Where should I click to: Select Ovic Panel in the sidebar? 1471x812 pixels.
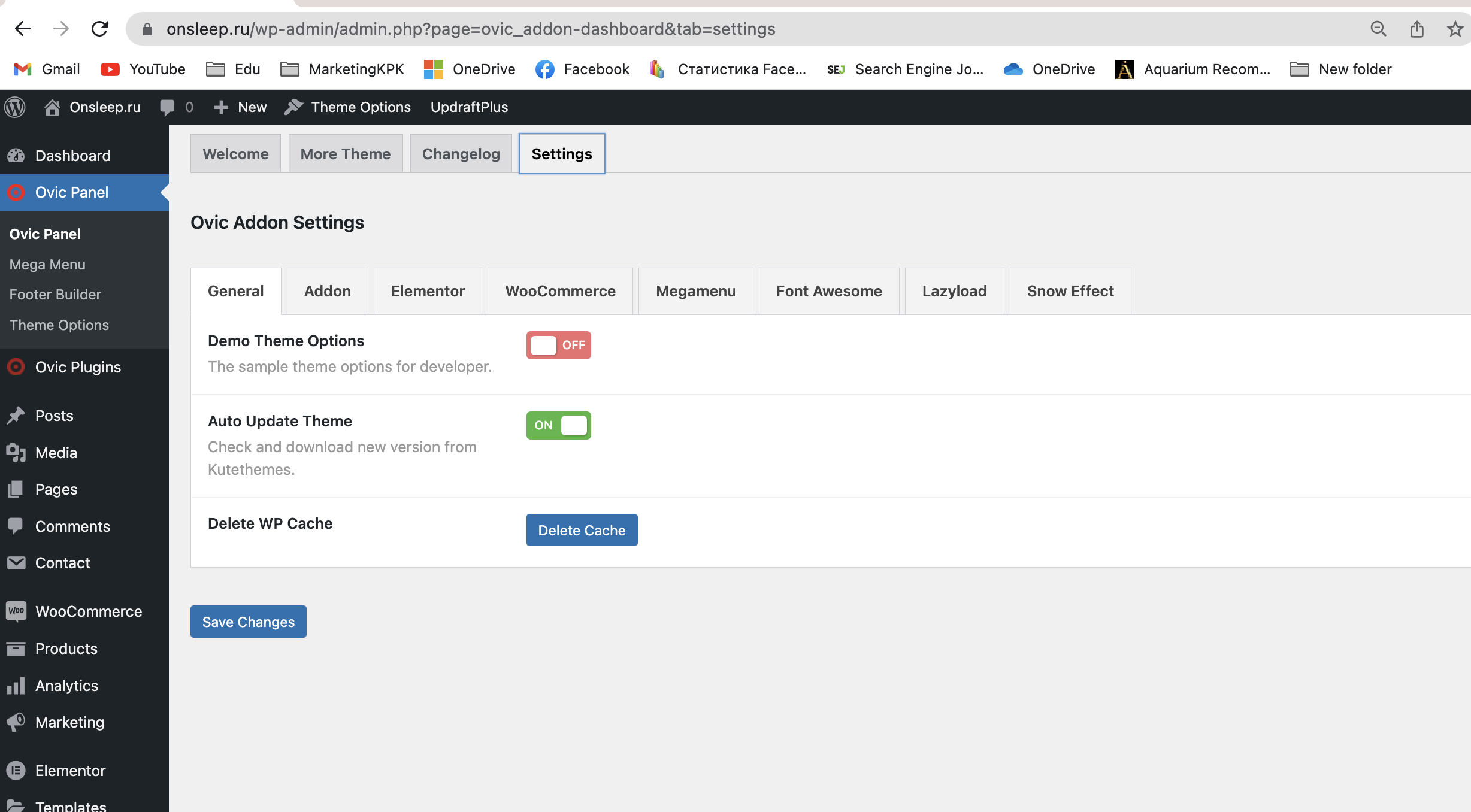(84, 192)
